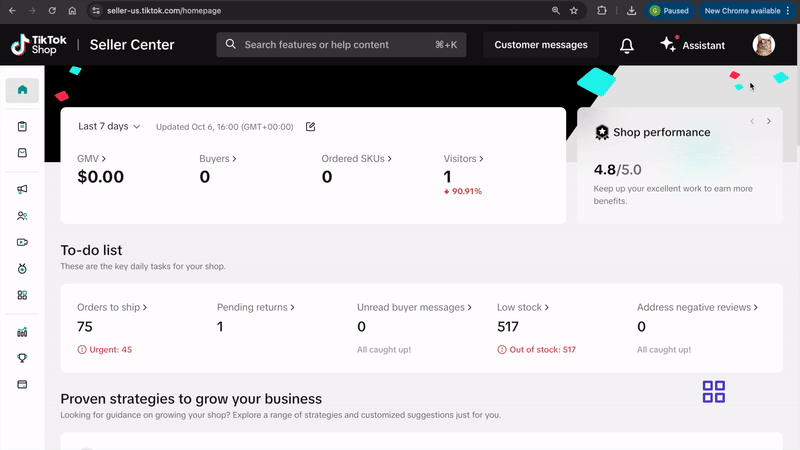This screenshot has height=450, width=800.
Task: Open Orders clipboard icon in sidebar
Action: 22,126
